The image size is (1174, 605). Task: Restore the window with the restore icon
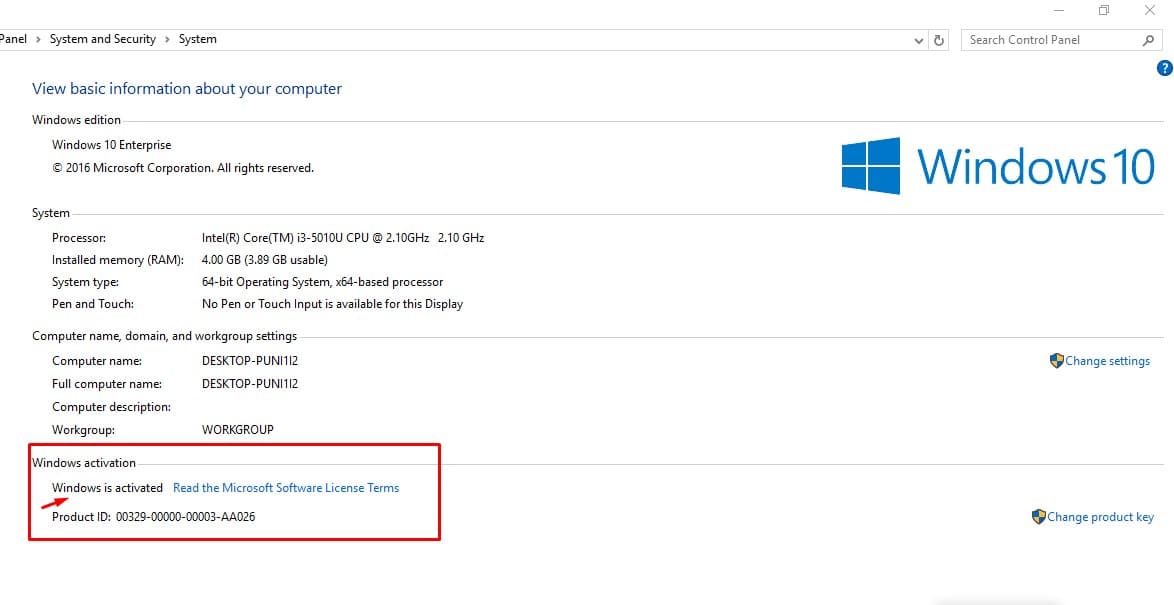pos(1103,10)
